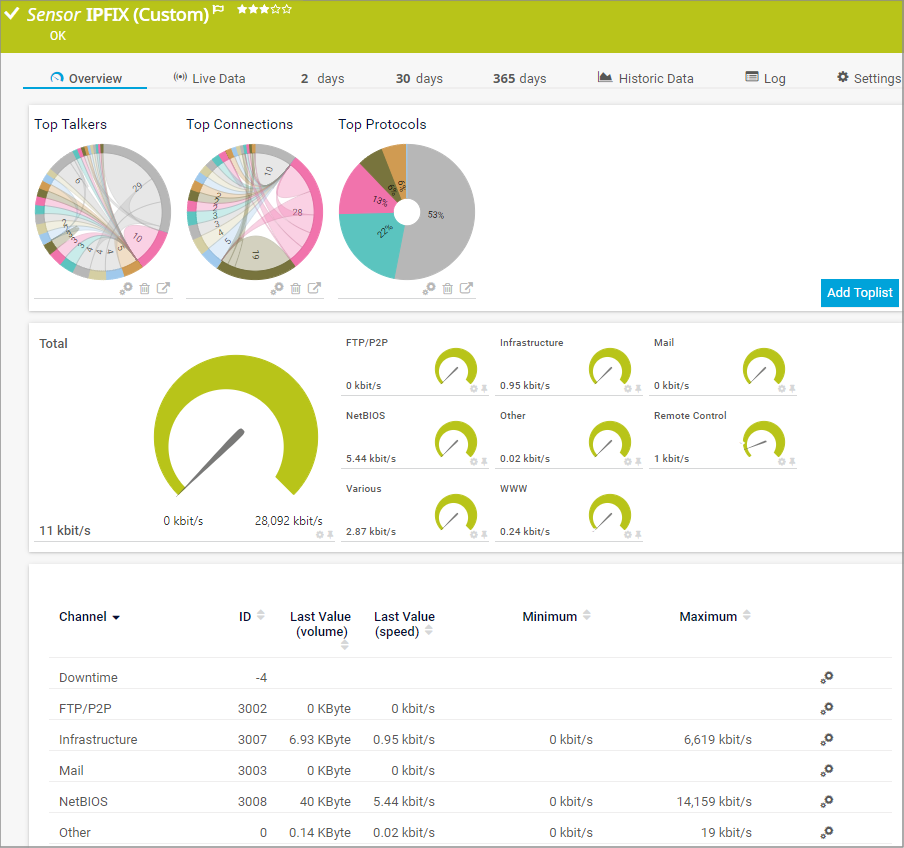
Task: Sort the table by Maximum column
Action: 747,616
